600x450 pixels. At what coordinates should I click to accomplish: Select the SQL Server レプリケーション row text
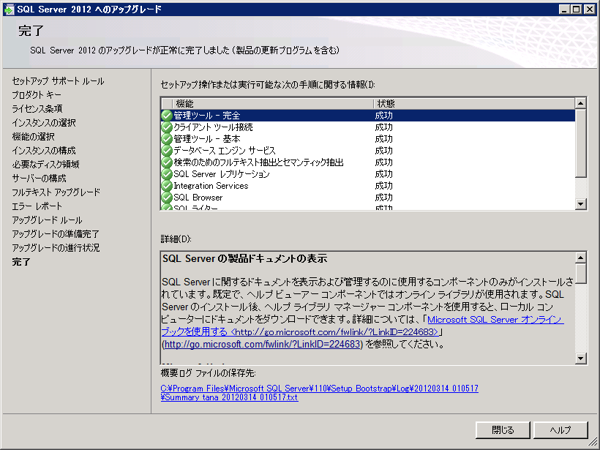coord(222,174)
